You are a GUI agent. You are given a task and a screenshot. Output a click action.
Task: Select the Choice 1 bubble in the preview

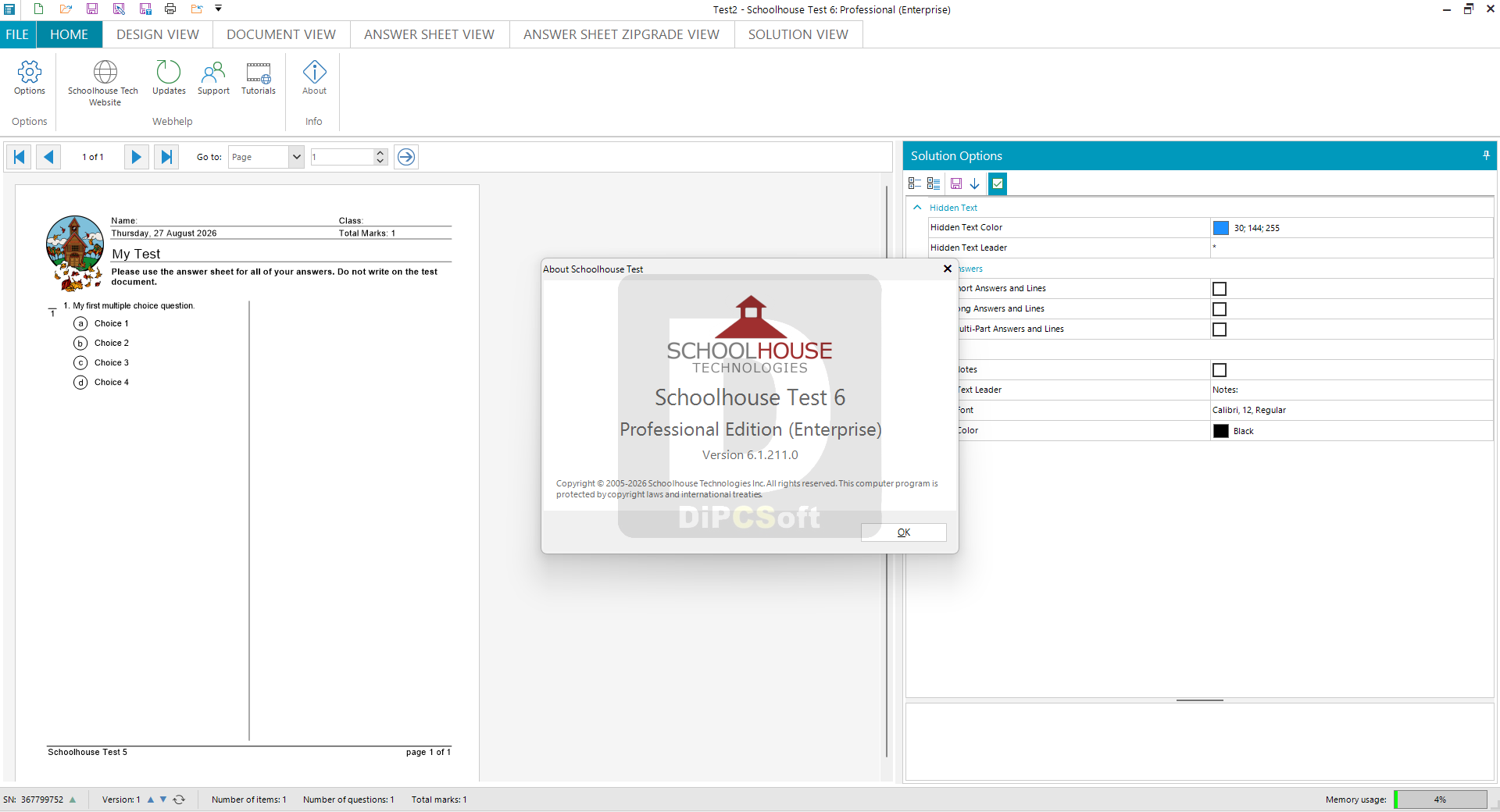point(80,323)
